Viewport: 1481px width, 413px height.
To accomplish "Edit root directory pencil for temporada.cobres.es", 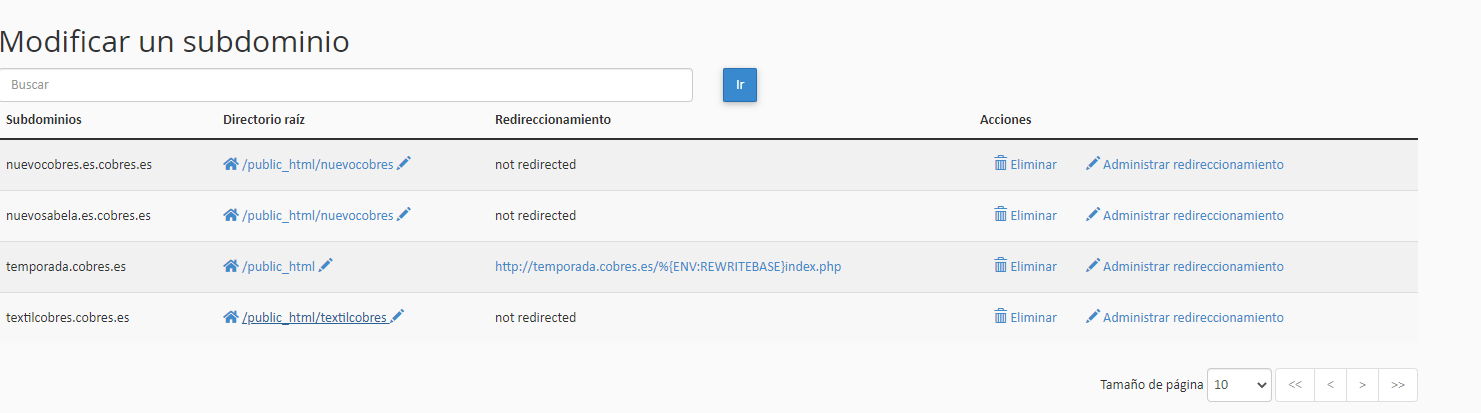I will 326,266.
